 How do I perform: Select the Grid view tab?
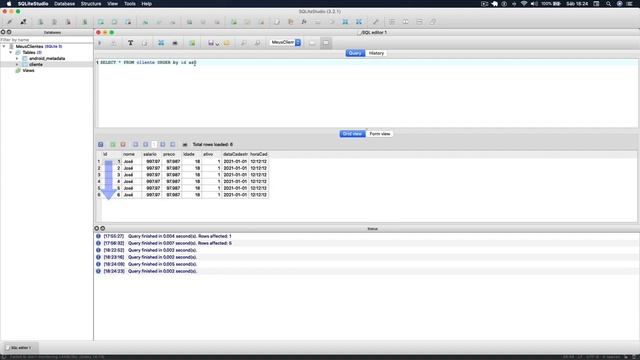[x=352, y=134]
